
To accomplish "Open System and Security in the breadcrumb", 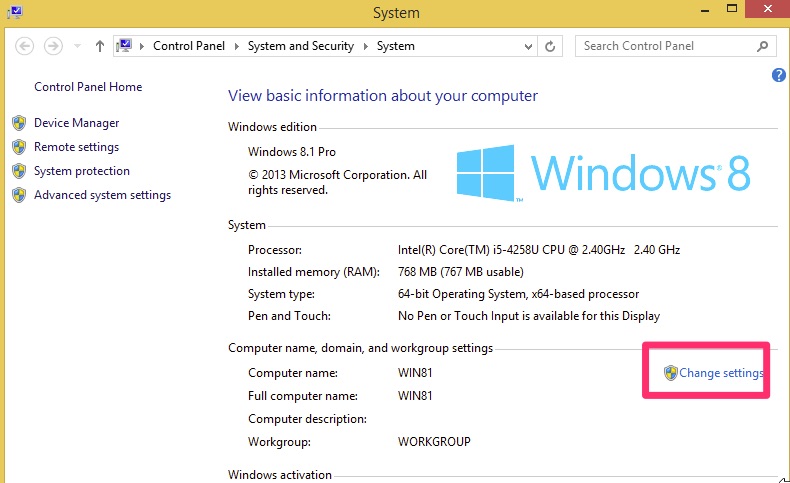I will click(x=301, y=46).
